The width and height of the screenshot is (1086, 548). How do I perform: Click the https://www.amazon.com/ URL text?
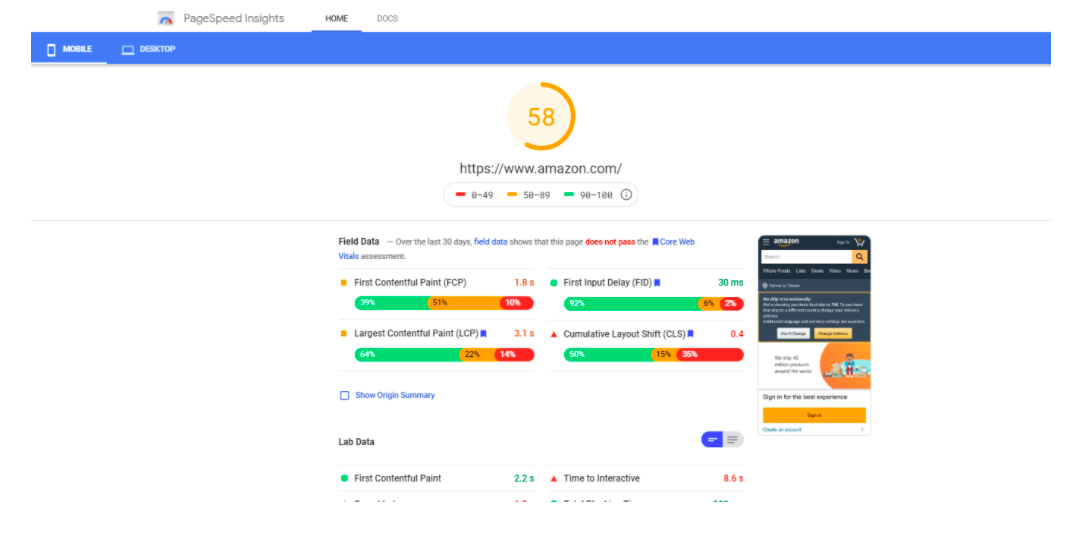tap(541, 168)
